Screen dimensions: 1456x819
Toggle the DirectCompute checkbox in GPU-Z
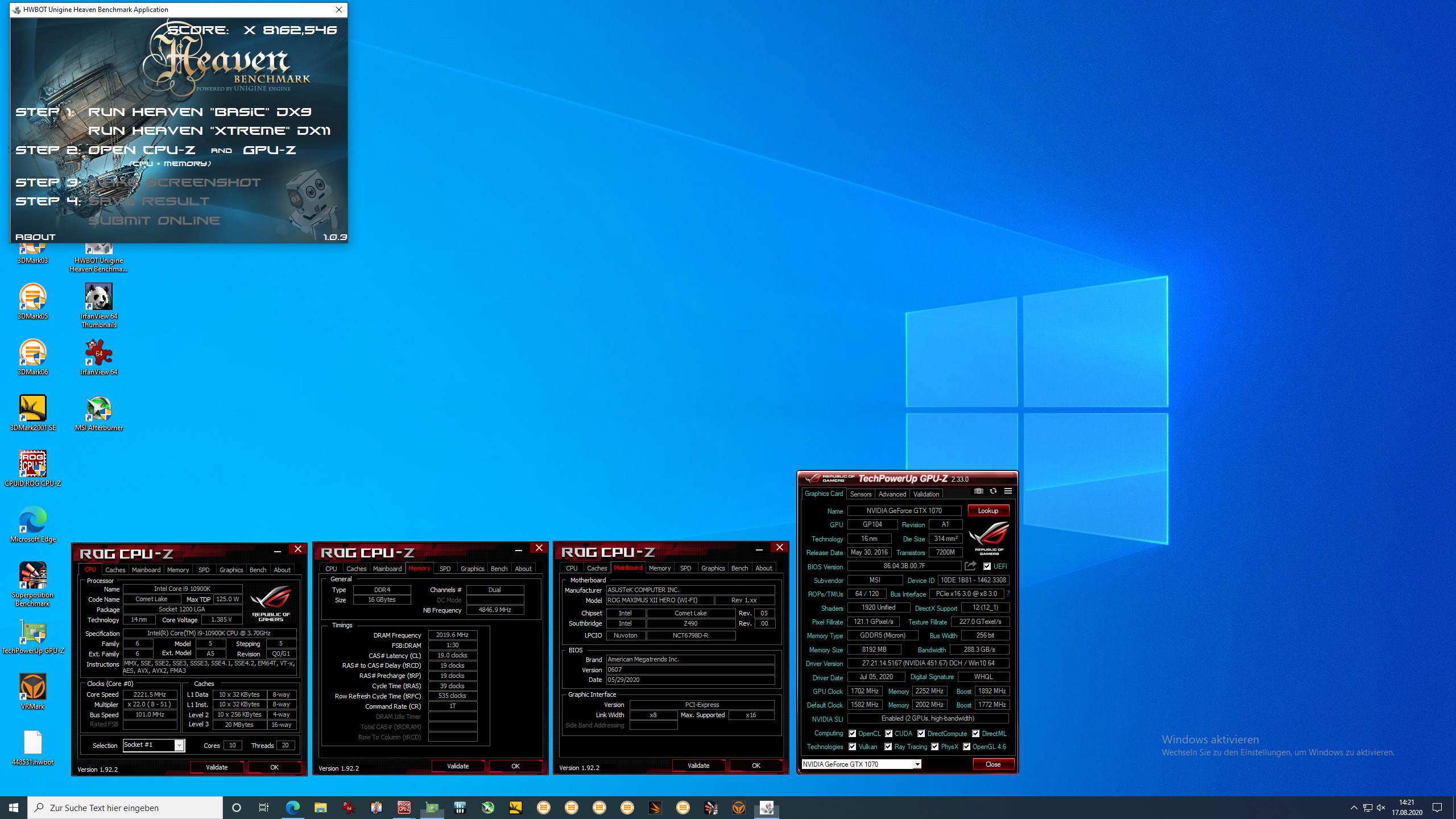coord(921,734)
